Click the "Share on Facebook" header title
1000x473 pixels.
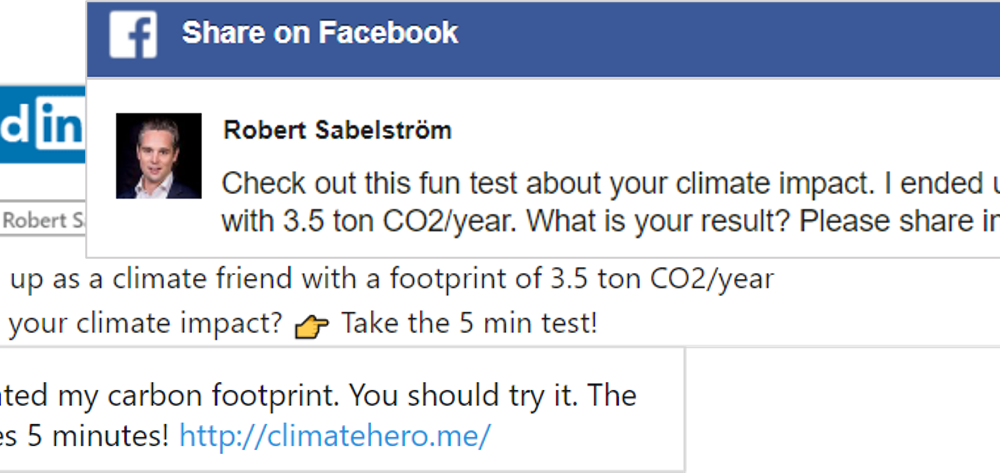319,33
